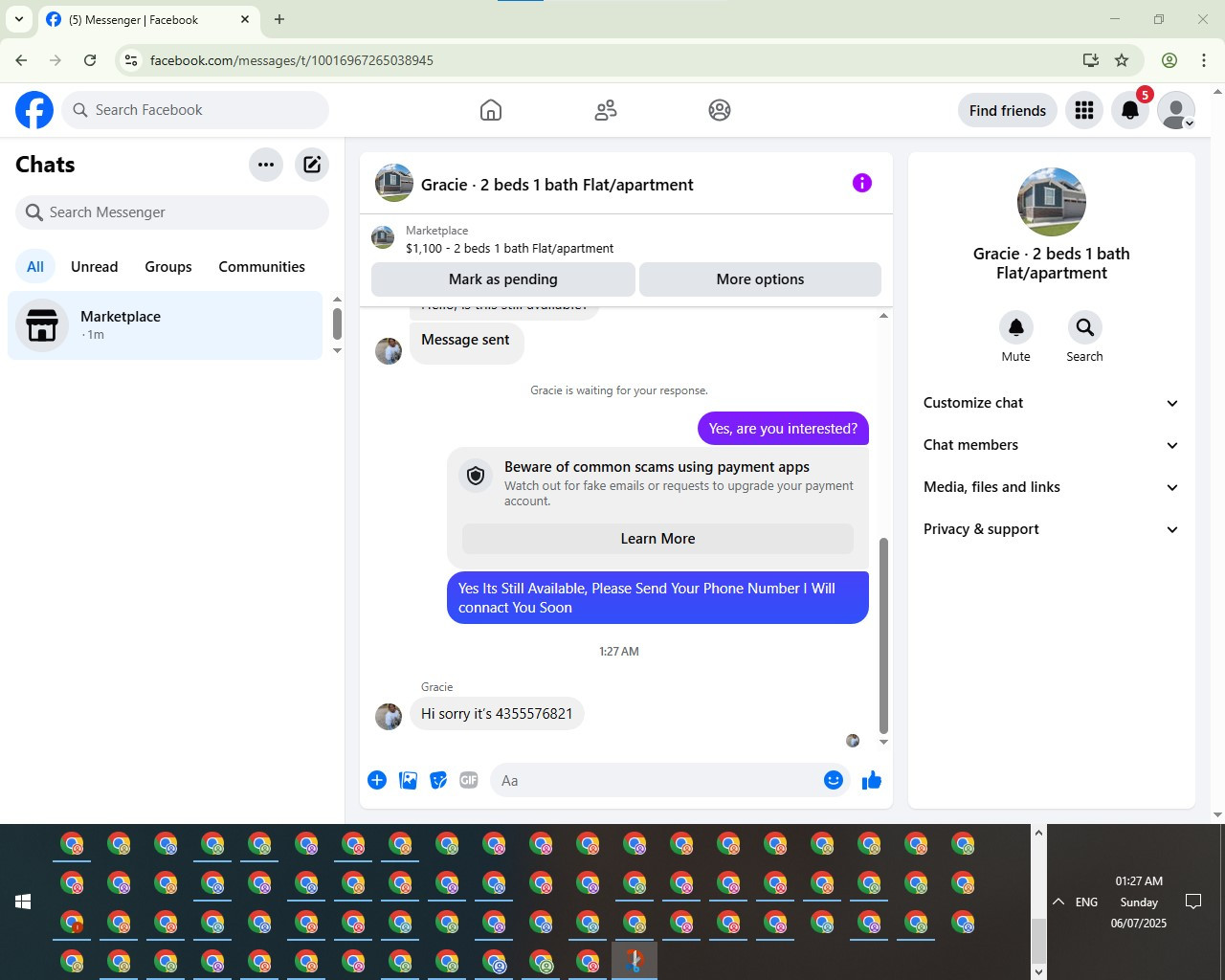Click the Find friends button

click(x=1008, y=110)
